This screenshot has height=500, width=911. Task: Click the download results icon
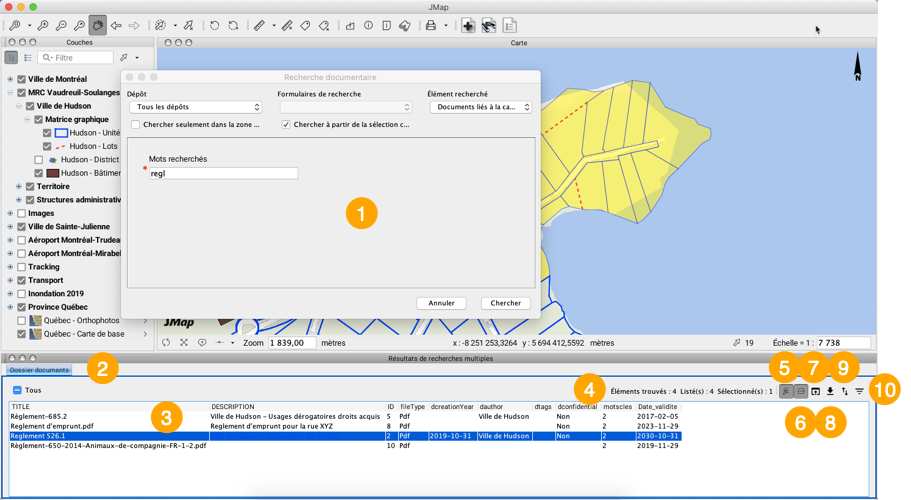click(x=830, y=391)
